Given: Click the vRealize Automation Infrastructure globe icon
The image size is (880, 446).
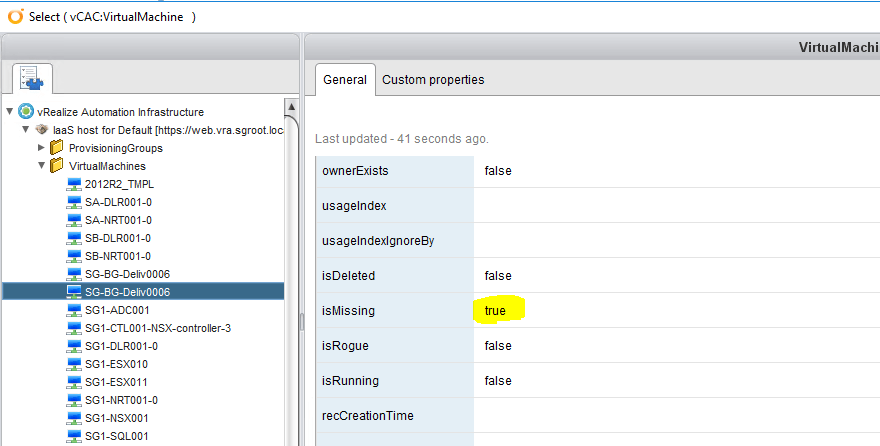Looking at the screenshot, I should 26,111.
